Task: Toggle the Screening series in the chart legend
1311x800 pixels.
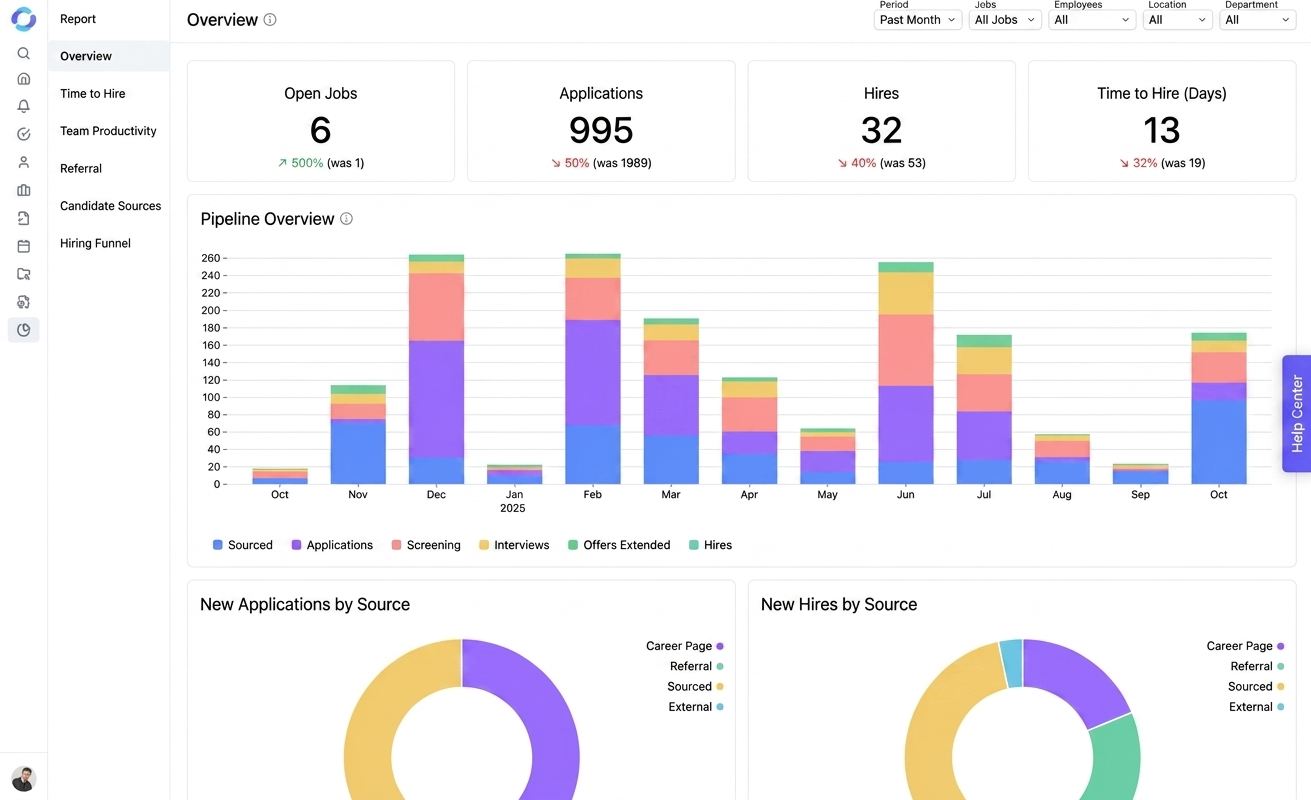Action: (x=425, y=545)
